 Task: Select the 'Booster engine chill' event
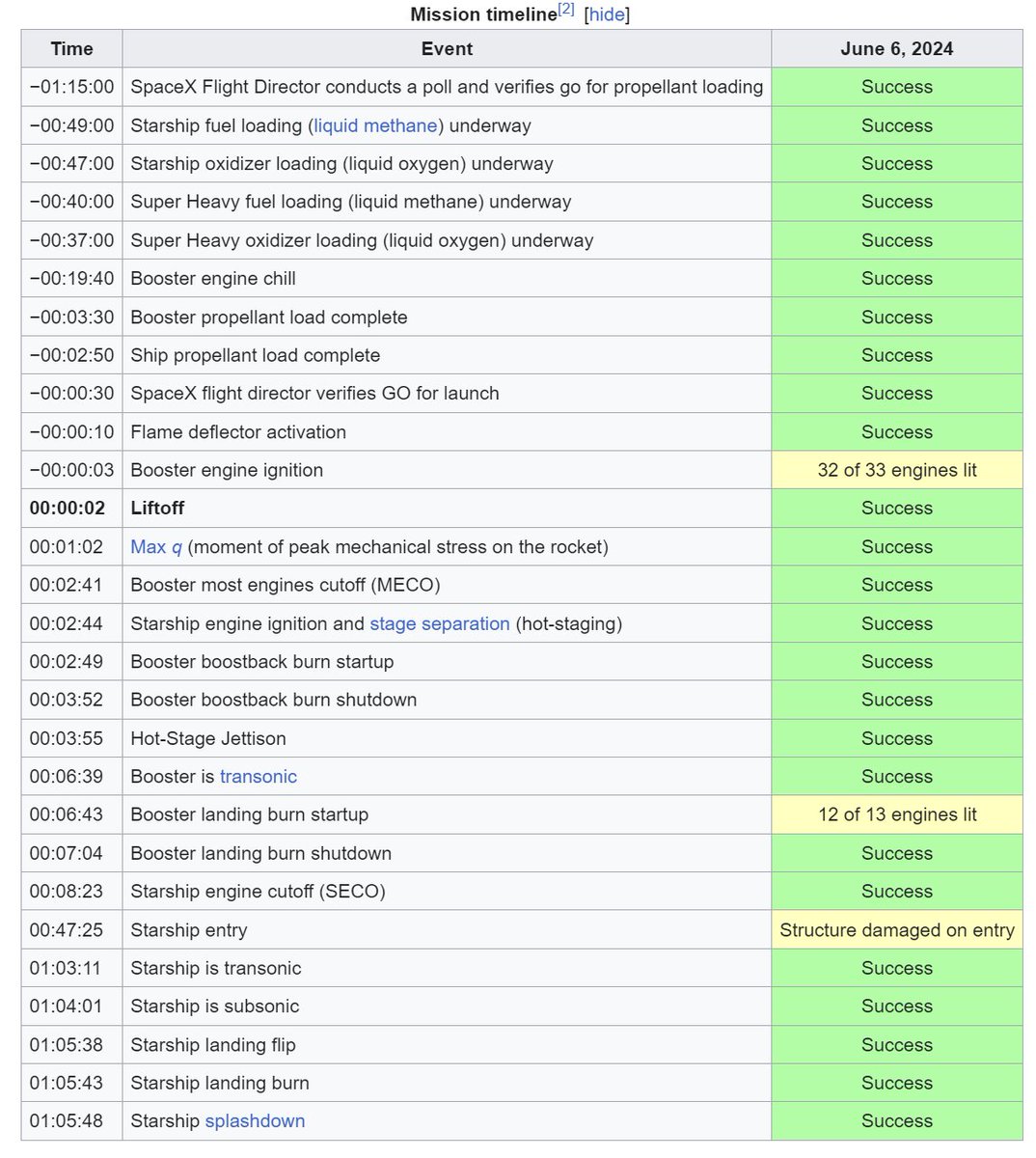pyautogui.click(x=213, y=279)
